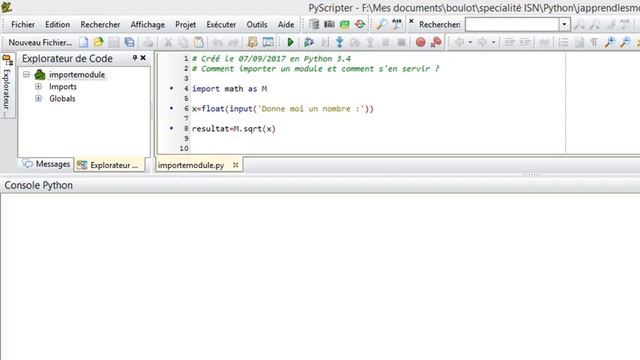Screen dimensions: 640x360
Task: Open the Rechercher combo box dropdown
Action: (x=564, y=24)
